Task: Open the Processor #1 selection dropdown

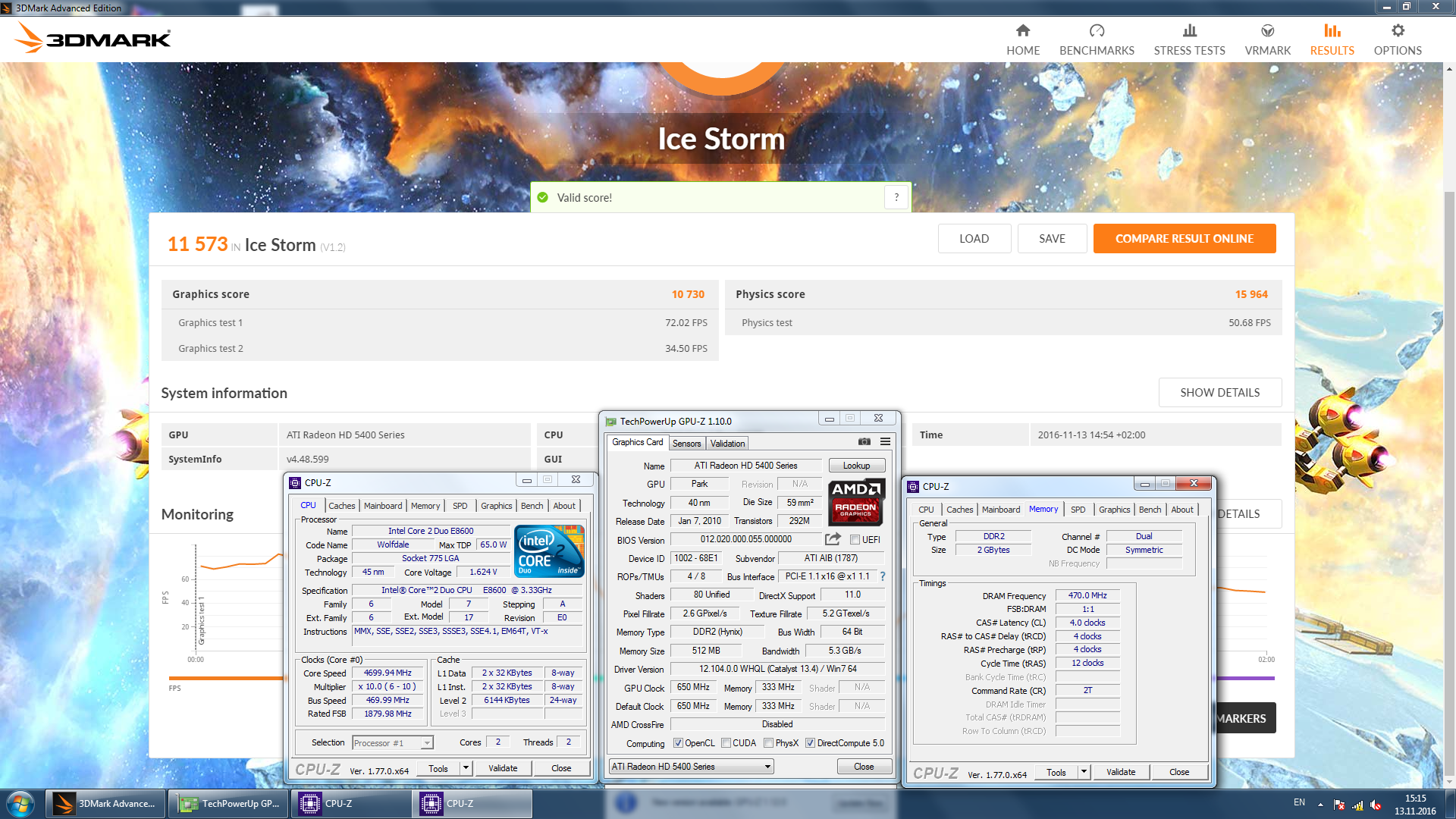Action: click(x=392, y=743)
